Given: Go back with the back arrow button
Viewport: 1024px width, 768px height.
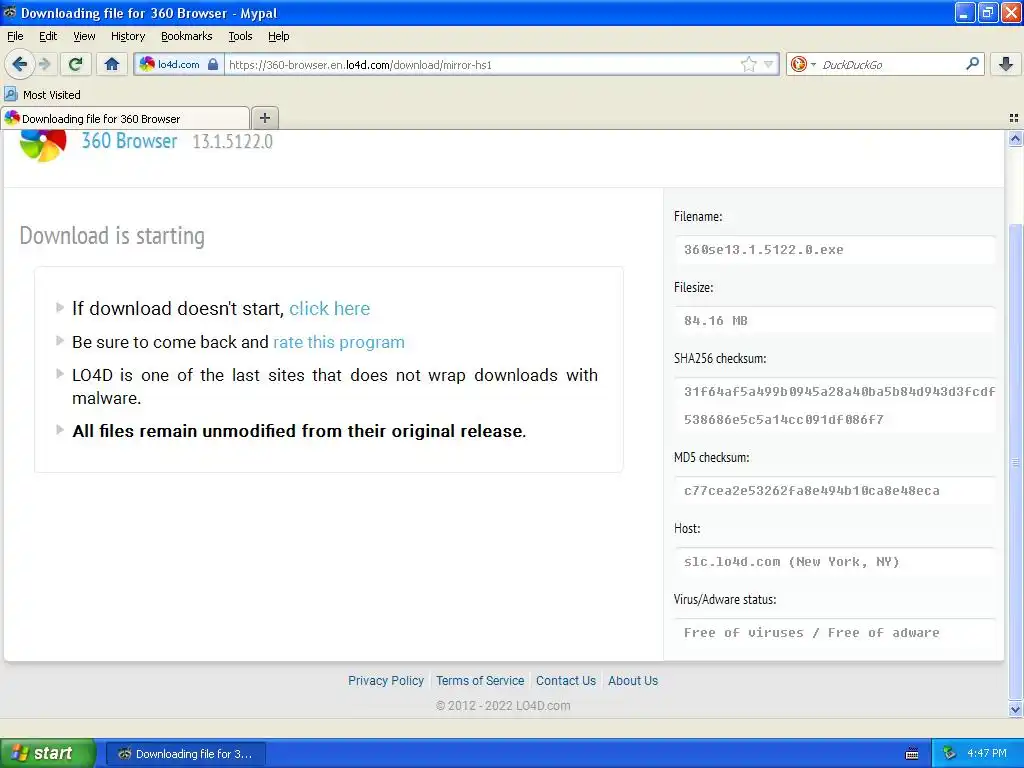Looking at the screenshot, I should pos(20,64).
